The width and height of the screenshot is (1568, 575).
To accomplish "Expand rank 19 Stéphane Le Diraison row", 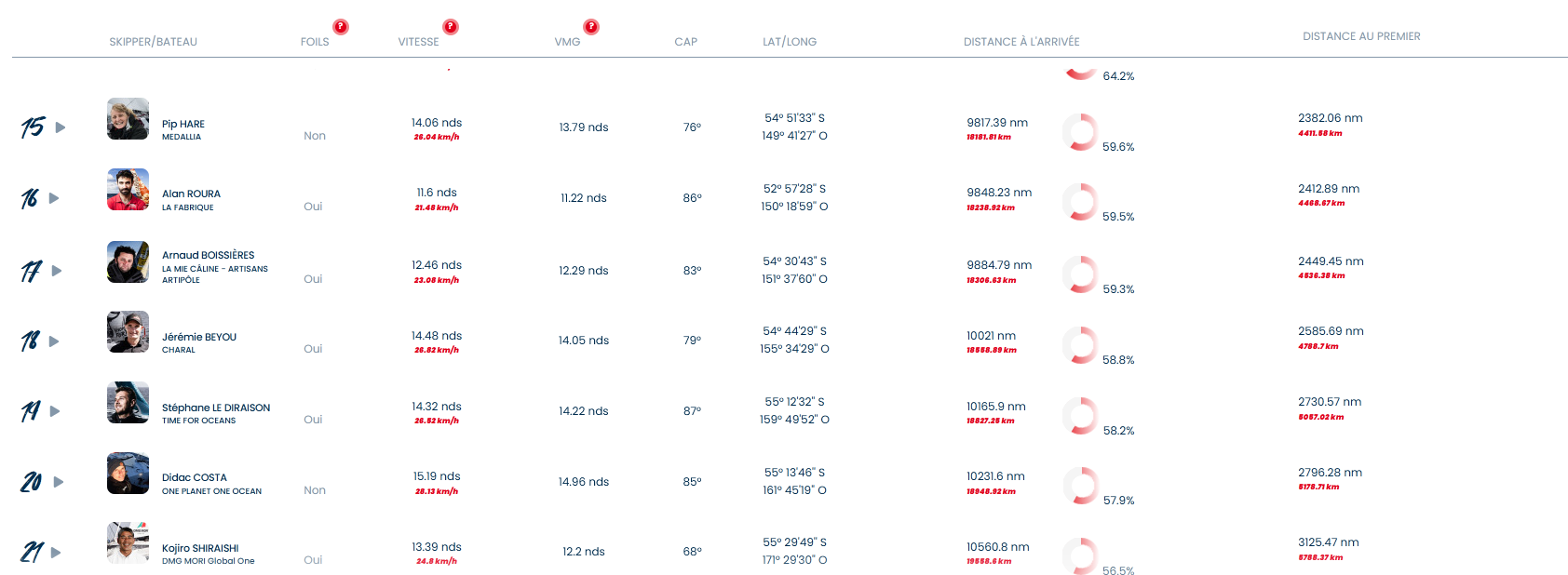I will 55,411.
